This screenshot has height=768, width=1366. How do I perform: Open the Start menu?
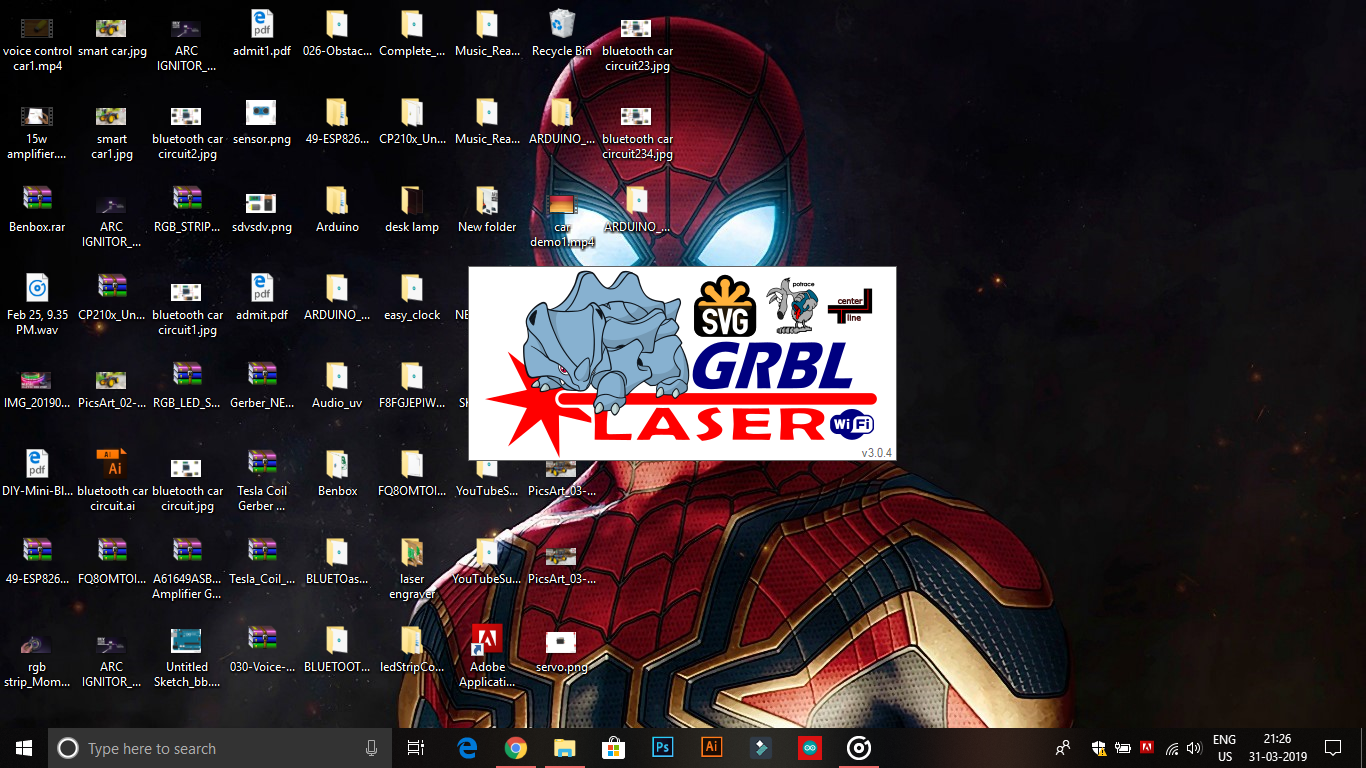pos(22,747)
